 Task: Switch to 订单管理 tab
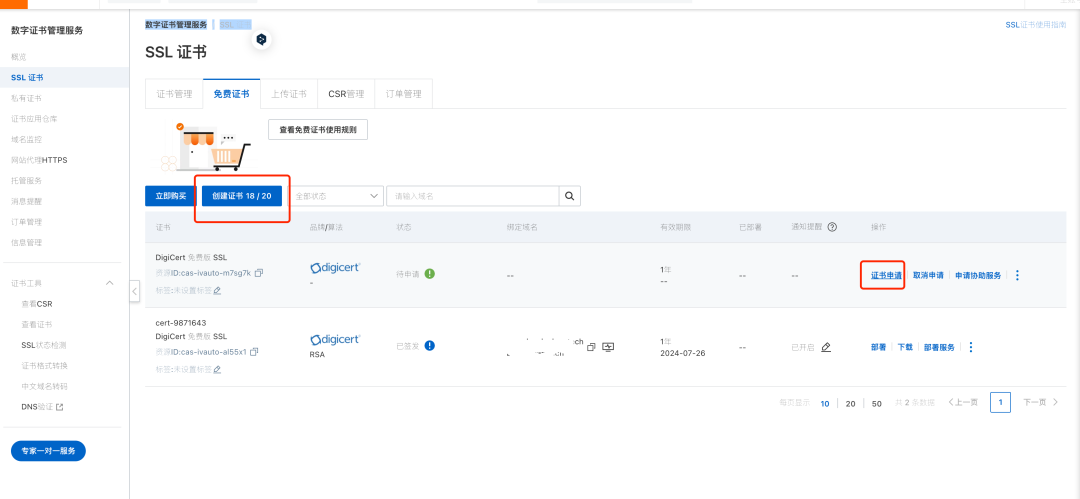[x=404, y=94]
